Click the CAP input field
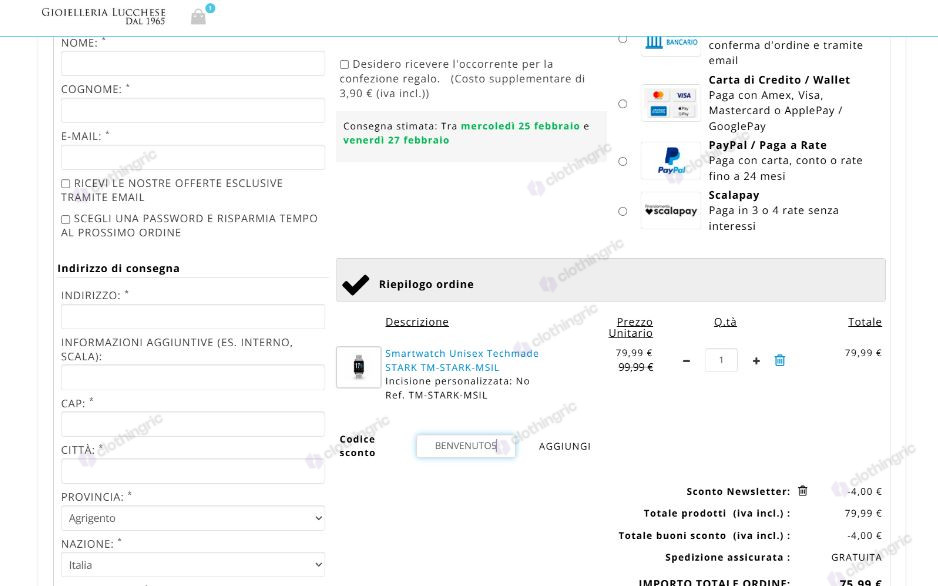938x586 pixels. pos(193,424)
